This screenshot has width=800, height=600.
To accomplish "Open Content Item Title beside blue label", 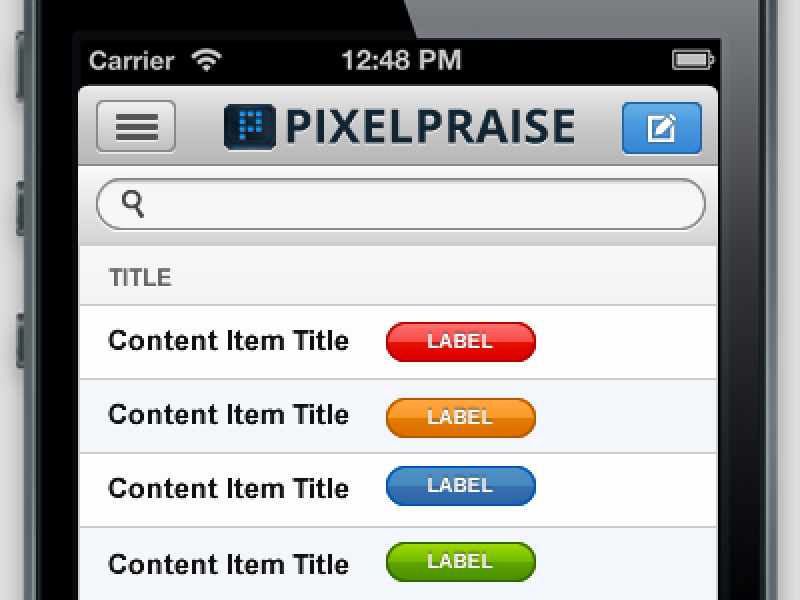I will (x=228, y=489).
